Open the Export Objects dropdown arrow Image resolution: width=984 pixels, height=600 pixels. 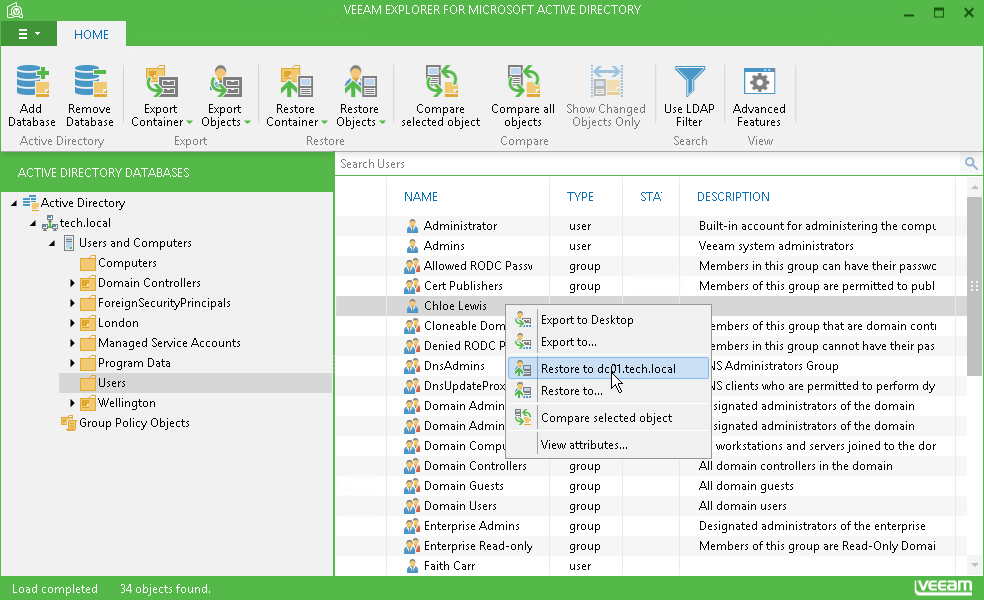point(247,123)
